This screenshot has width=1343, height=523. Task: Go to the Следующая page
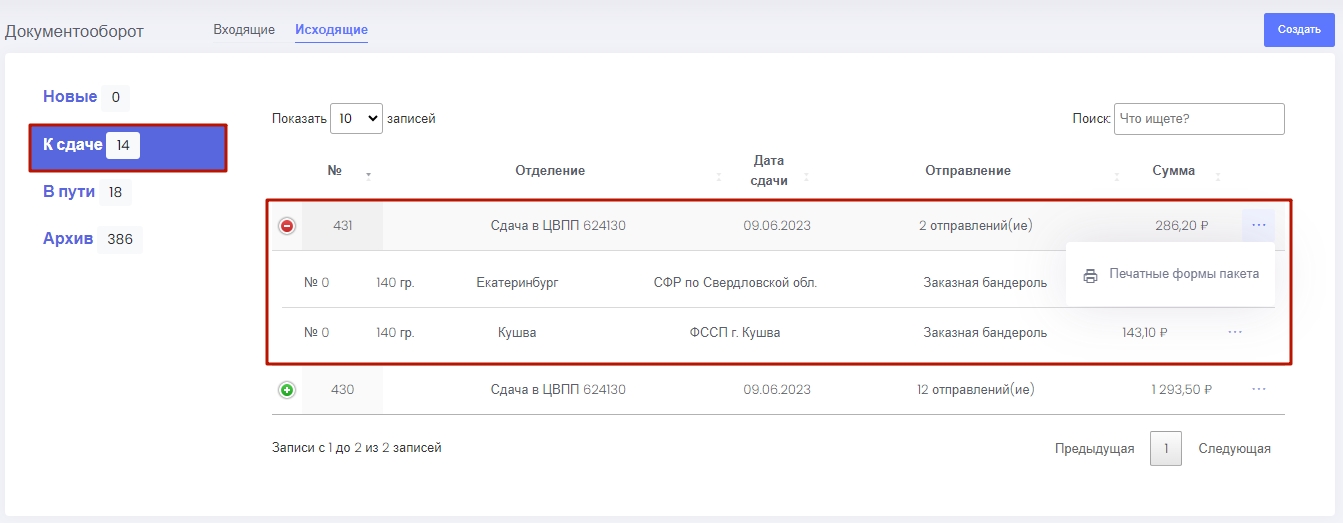coord(1234,449)
